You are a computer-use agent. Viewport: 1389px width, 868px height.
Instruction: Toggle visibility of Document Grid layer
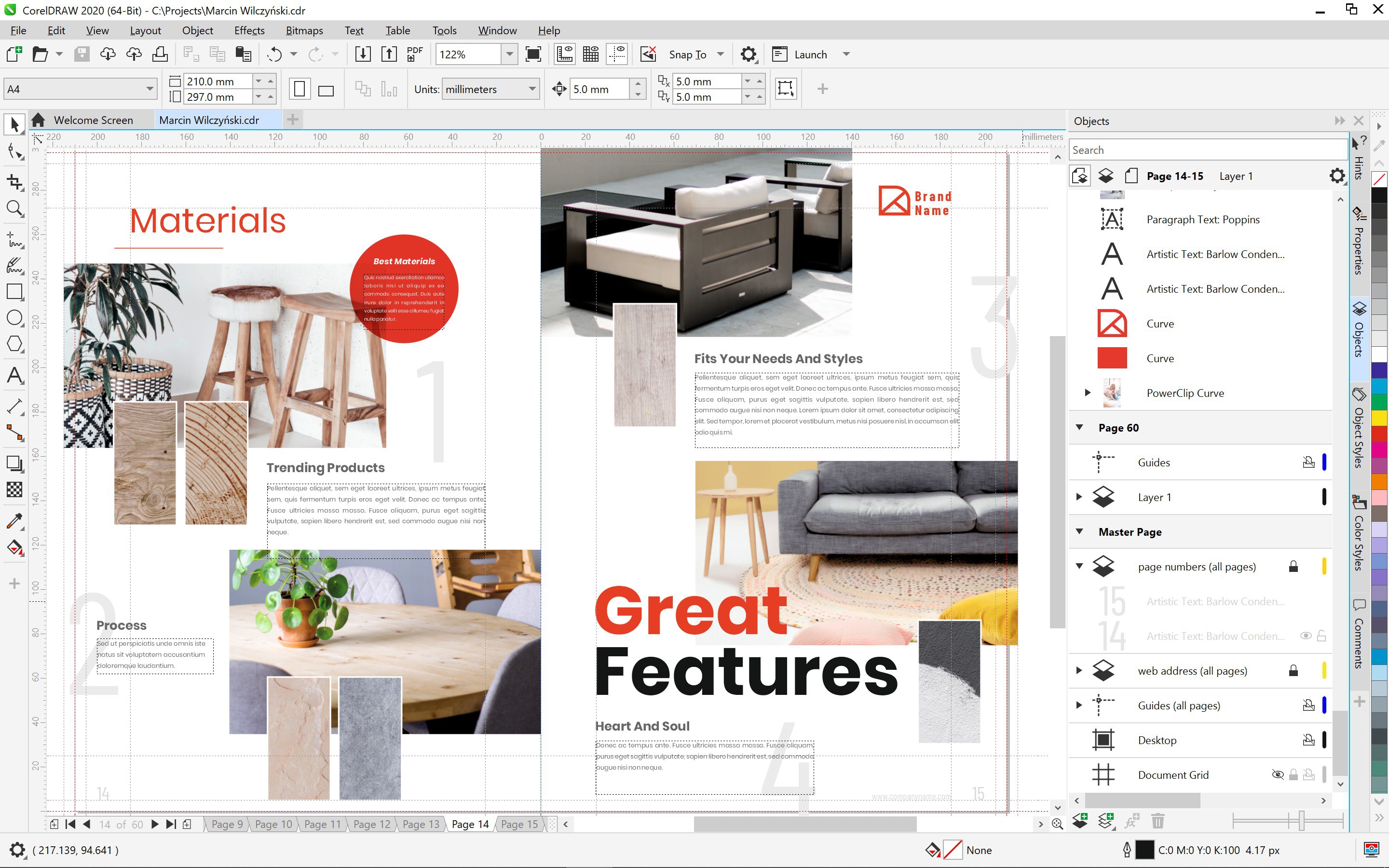click(1278, 775)
